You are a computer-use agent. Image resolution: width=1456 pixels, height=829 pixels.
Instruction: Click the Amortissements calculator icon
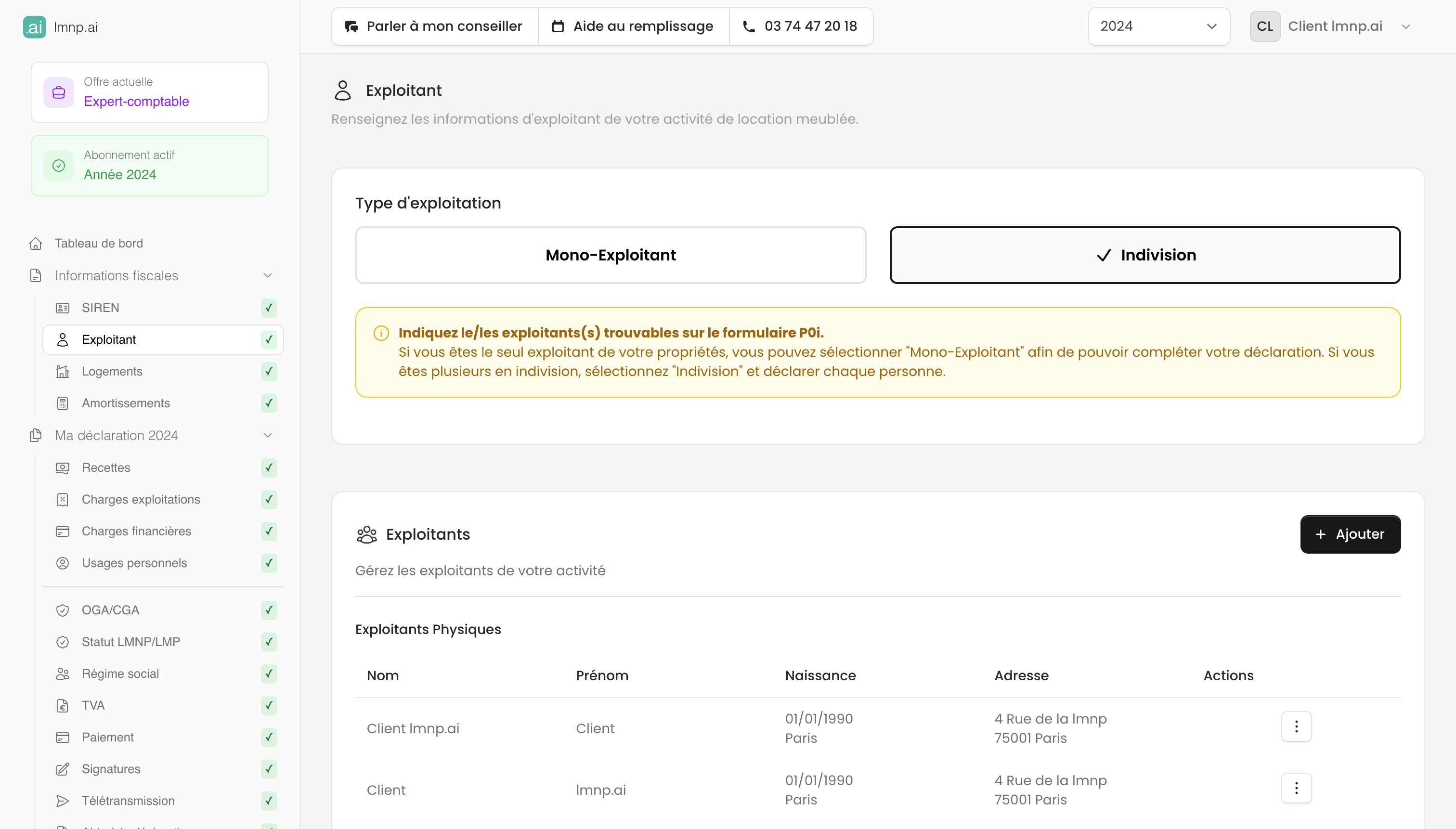click(x=63, y=403)
